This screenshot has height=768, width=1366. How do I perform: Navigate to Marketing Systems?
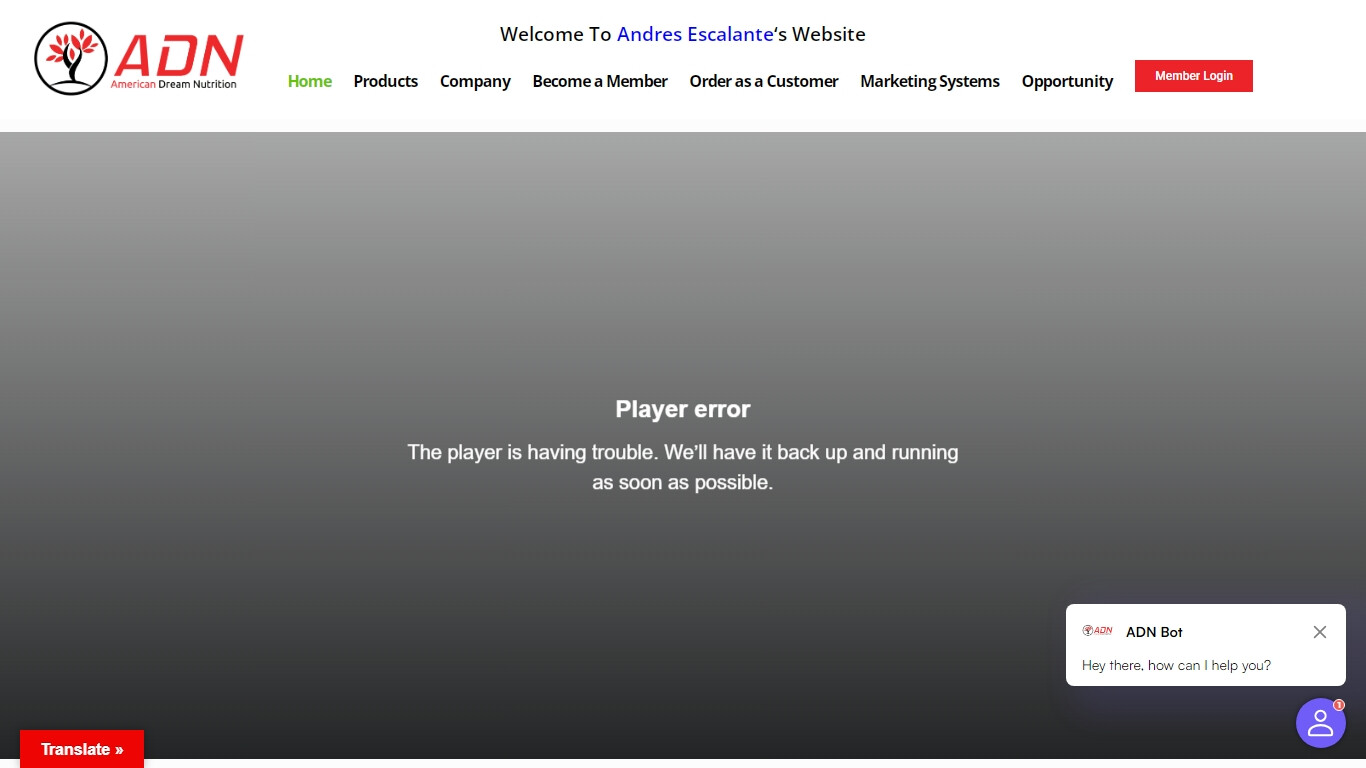click(929, 81)
